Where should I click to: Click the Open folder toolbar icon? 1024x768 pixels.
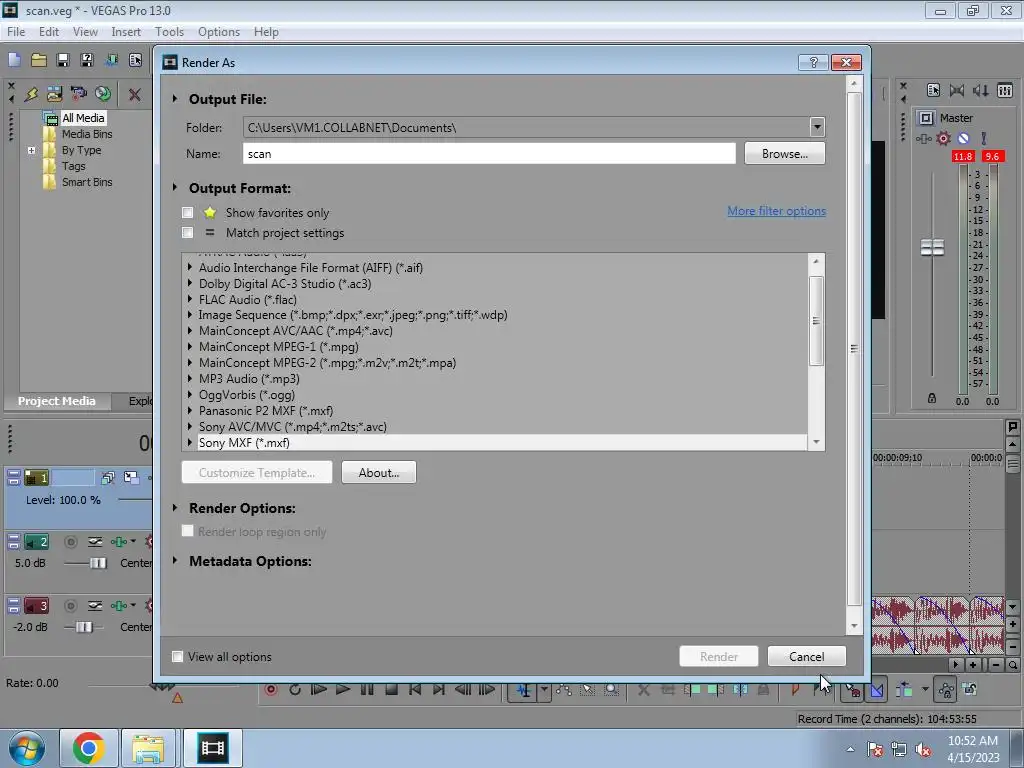click(x=39, y=60)
